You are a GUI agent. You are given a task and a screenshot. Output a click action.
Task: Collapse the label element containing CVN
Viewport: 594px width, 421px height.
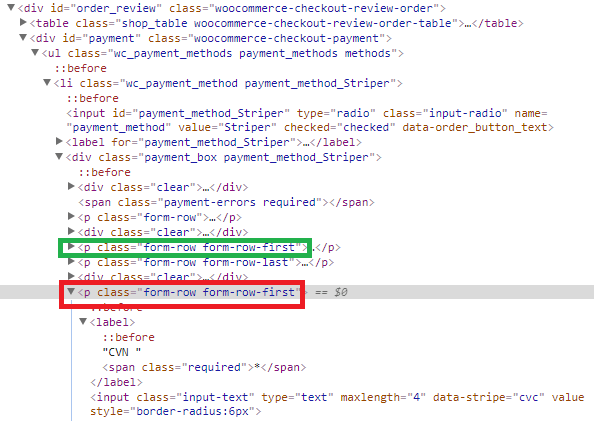pos(83,321)
